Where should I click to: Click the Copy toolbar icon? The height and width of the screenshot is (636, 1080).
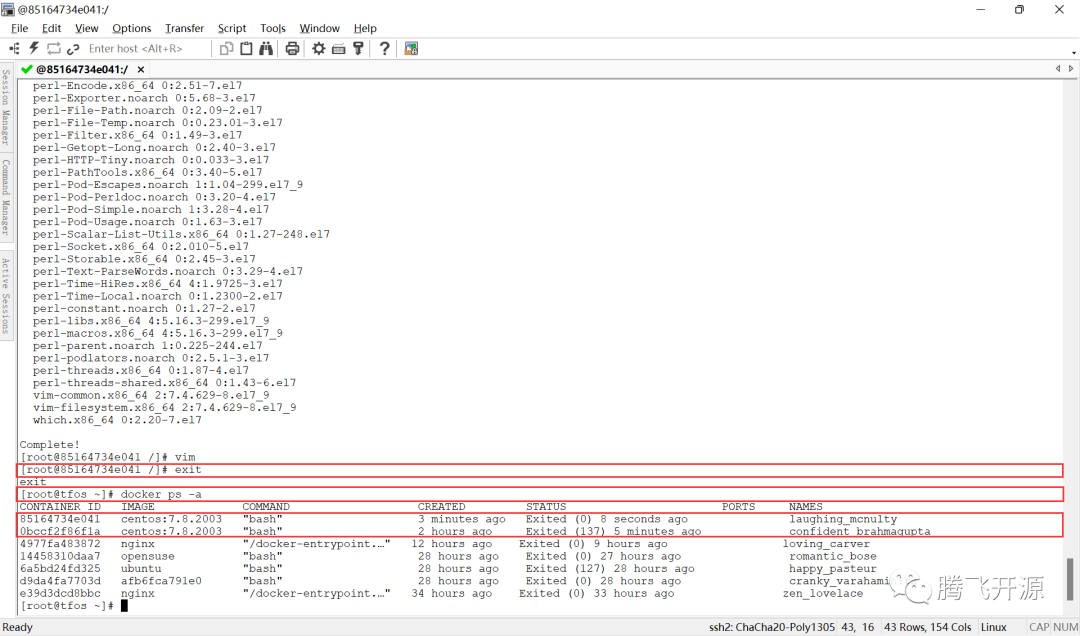point(226,48)
